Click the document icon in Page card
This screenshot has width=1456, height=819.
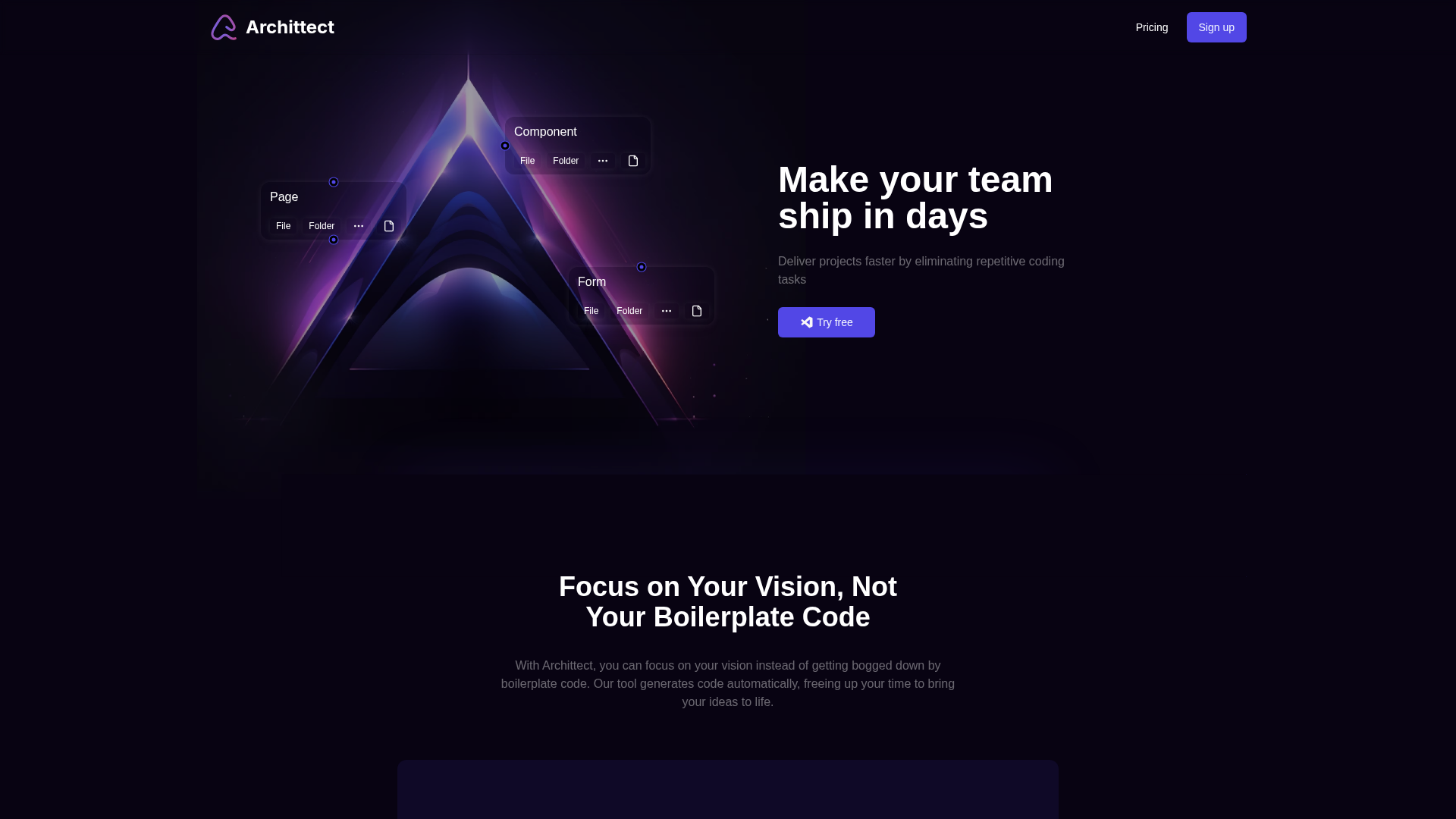coord(389,226)
